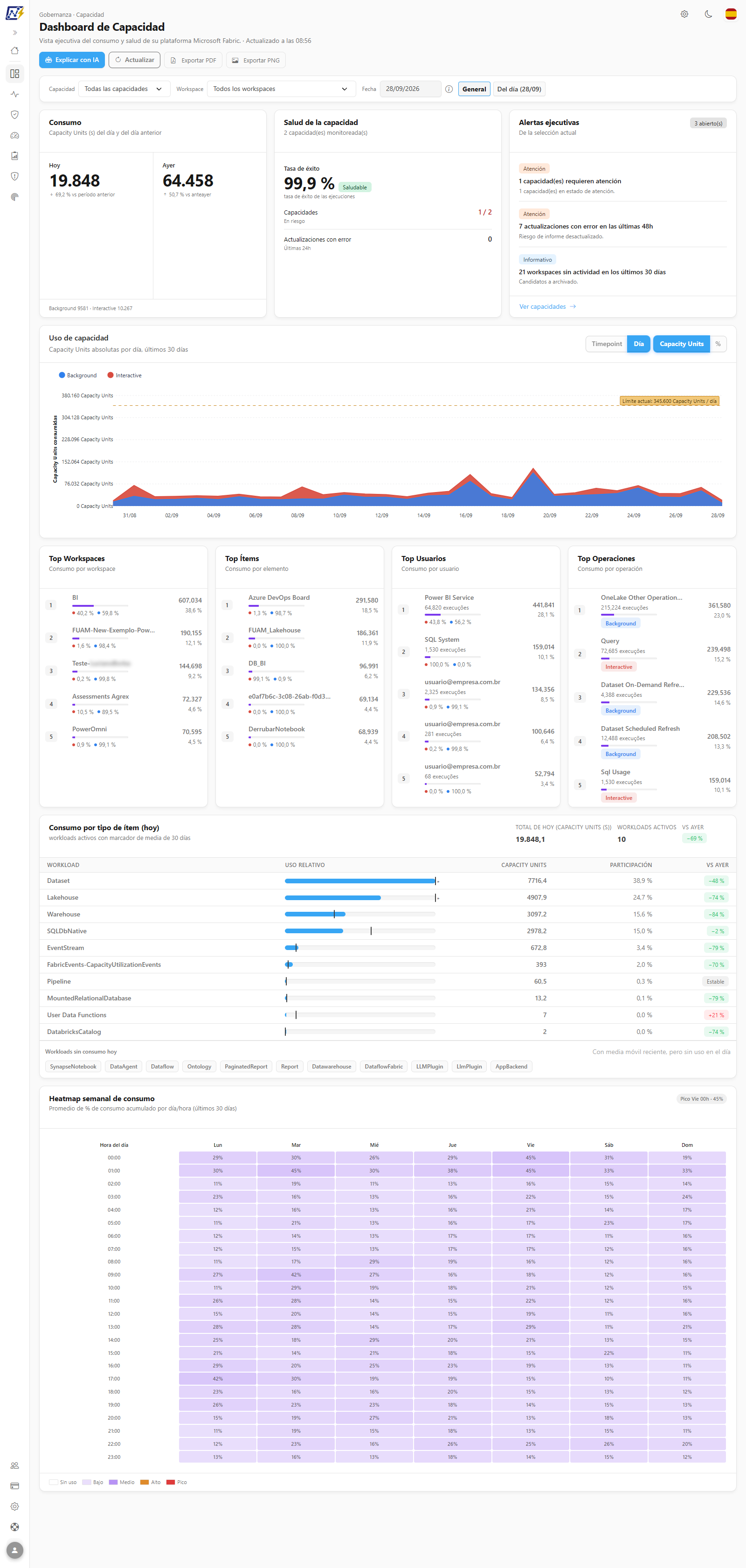The width and height of the screenshot is (746, 1568).
Task: Click the top-right settings gear icon
Action: [x=684, y=14]
